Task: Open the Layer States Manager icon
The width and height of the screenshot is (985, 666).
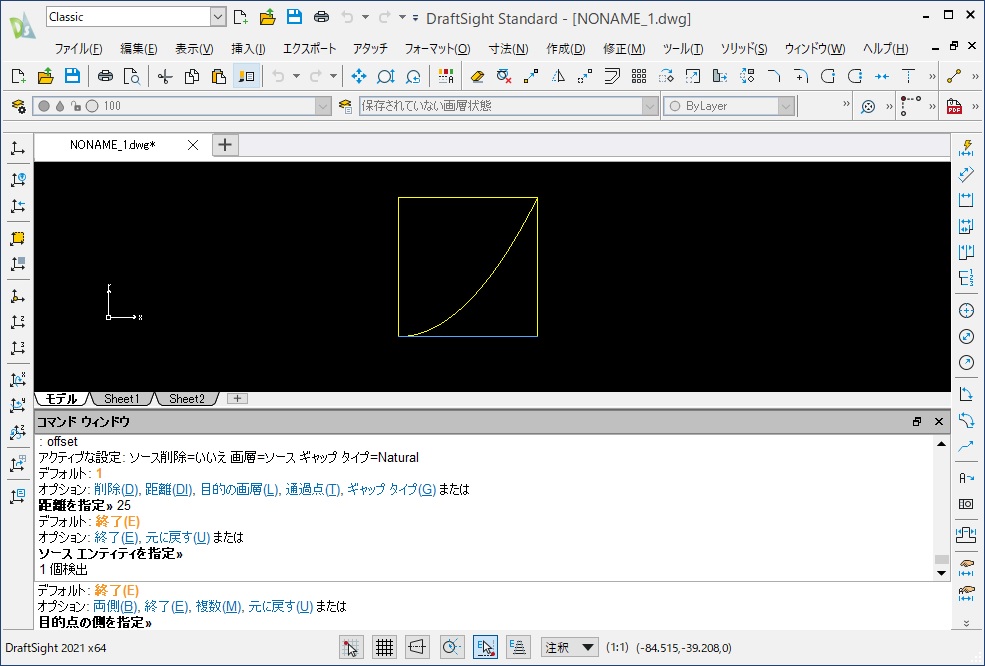Action: [x=345, y=106]
